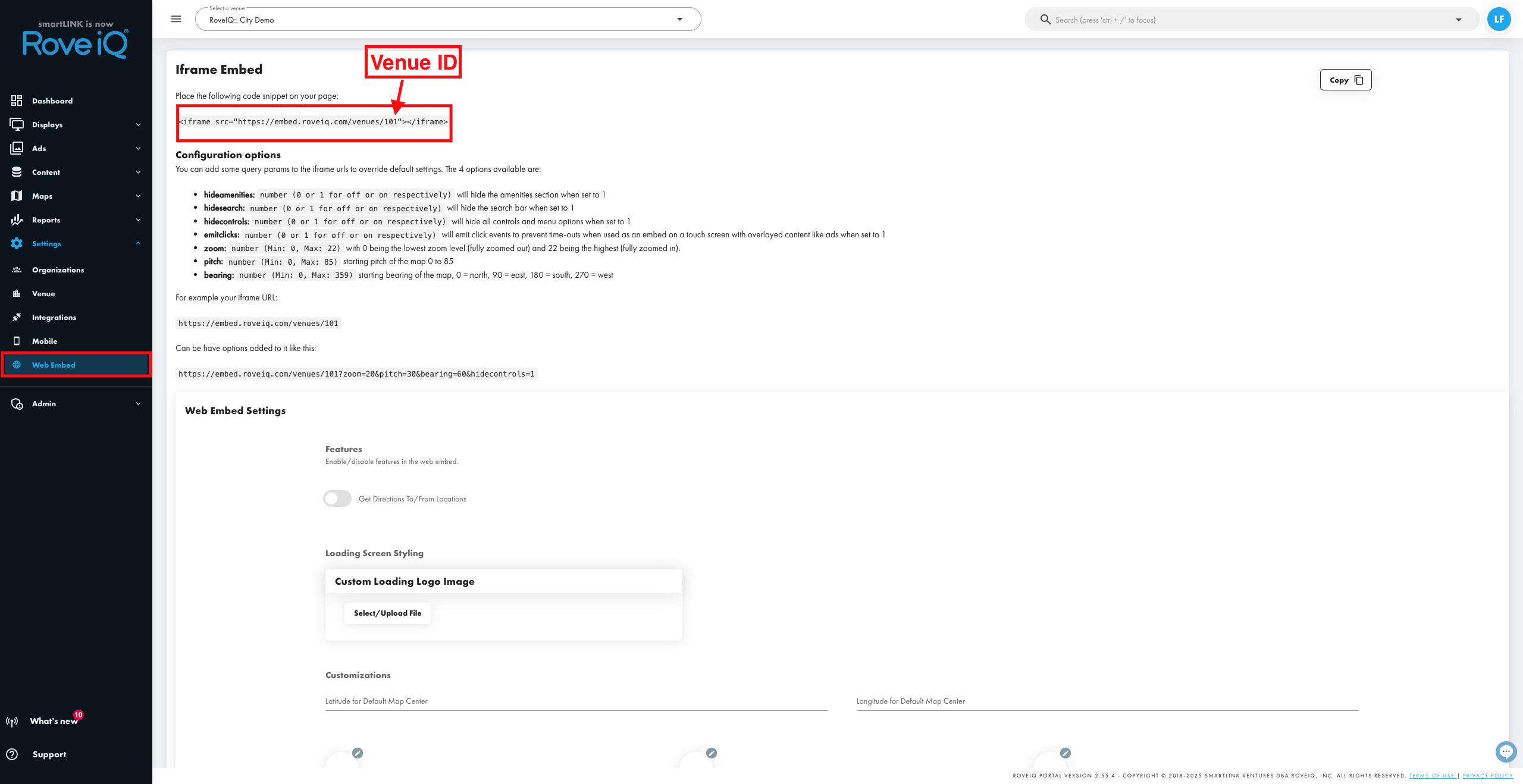The width and height of the screenshot is (1523, 784).
Task: Open the Terms of Use link
Action: pos(1431,776)
